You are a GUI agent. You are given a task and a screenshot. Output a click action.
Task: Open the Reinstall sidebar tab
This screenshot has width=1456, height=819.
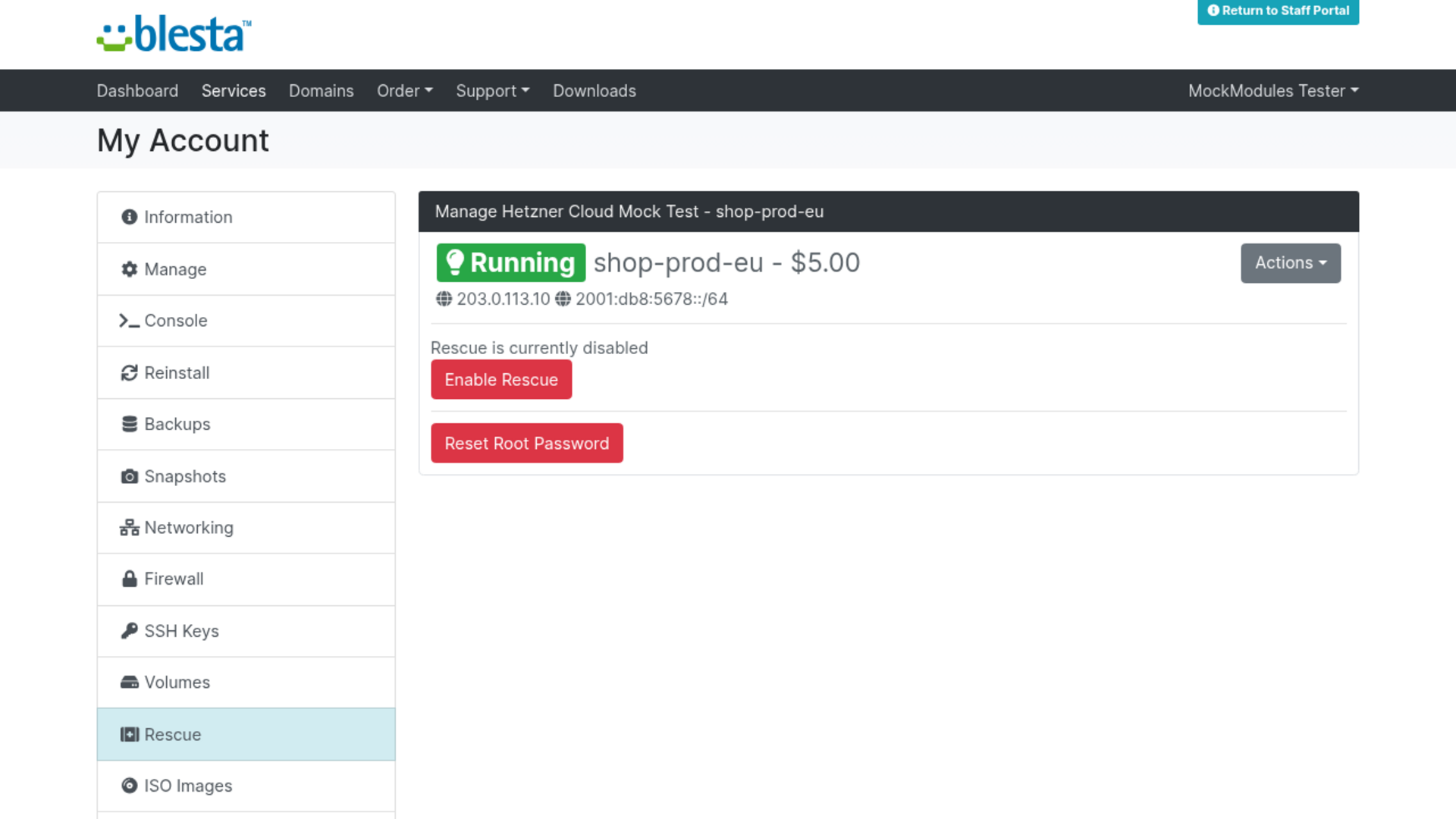(x=246, y=373)
